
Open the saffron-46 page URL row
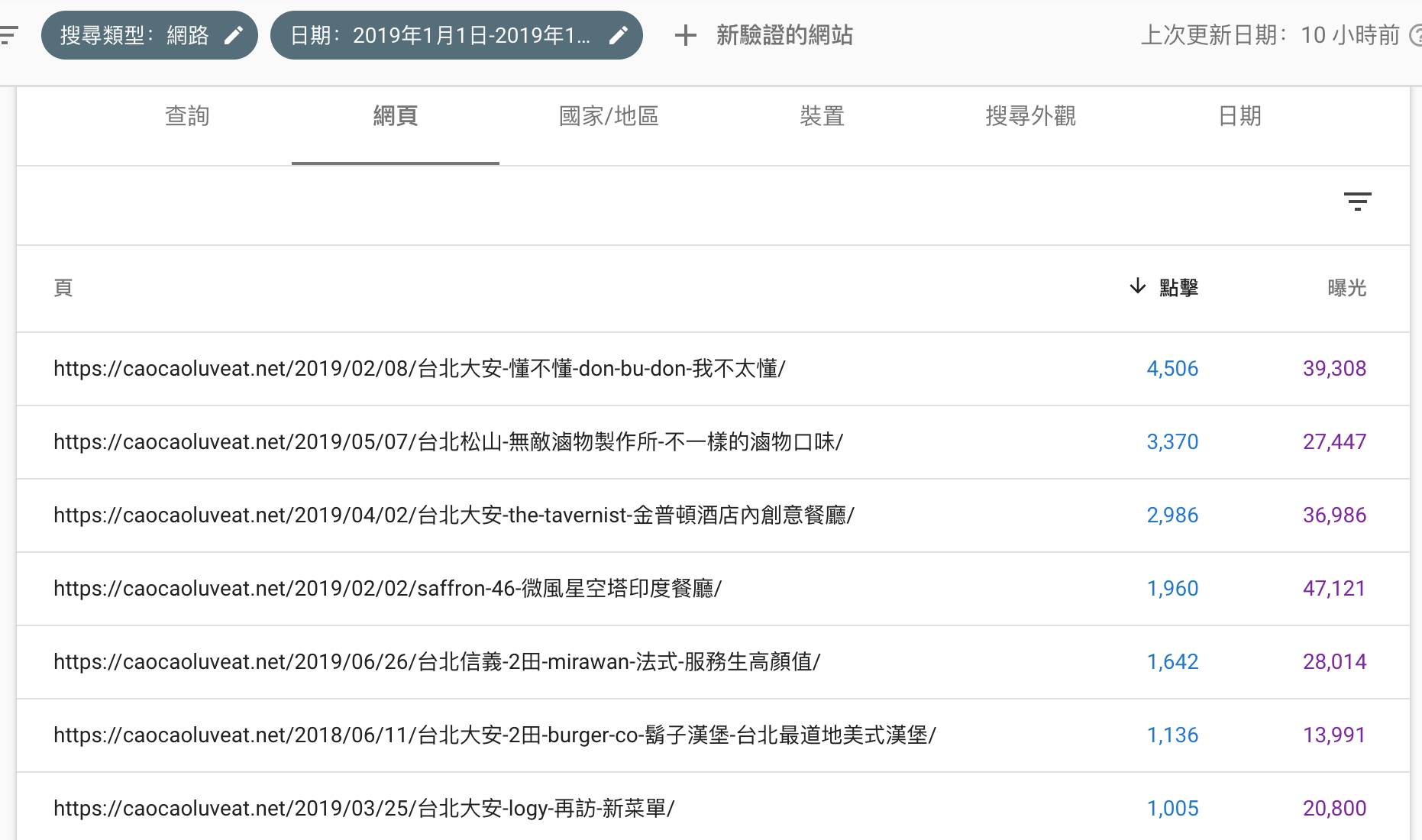[387, 589]
